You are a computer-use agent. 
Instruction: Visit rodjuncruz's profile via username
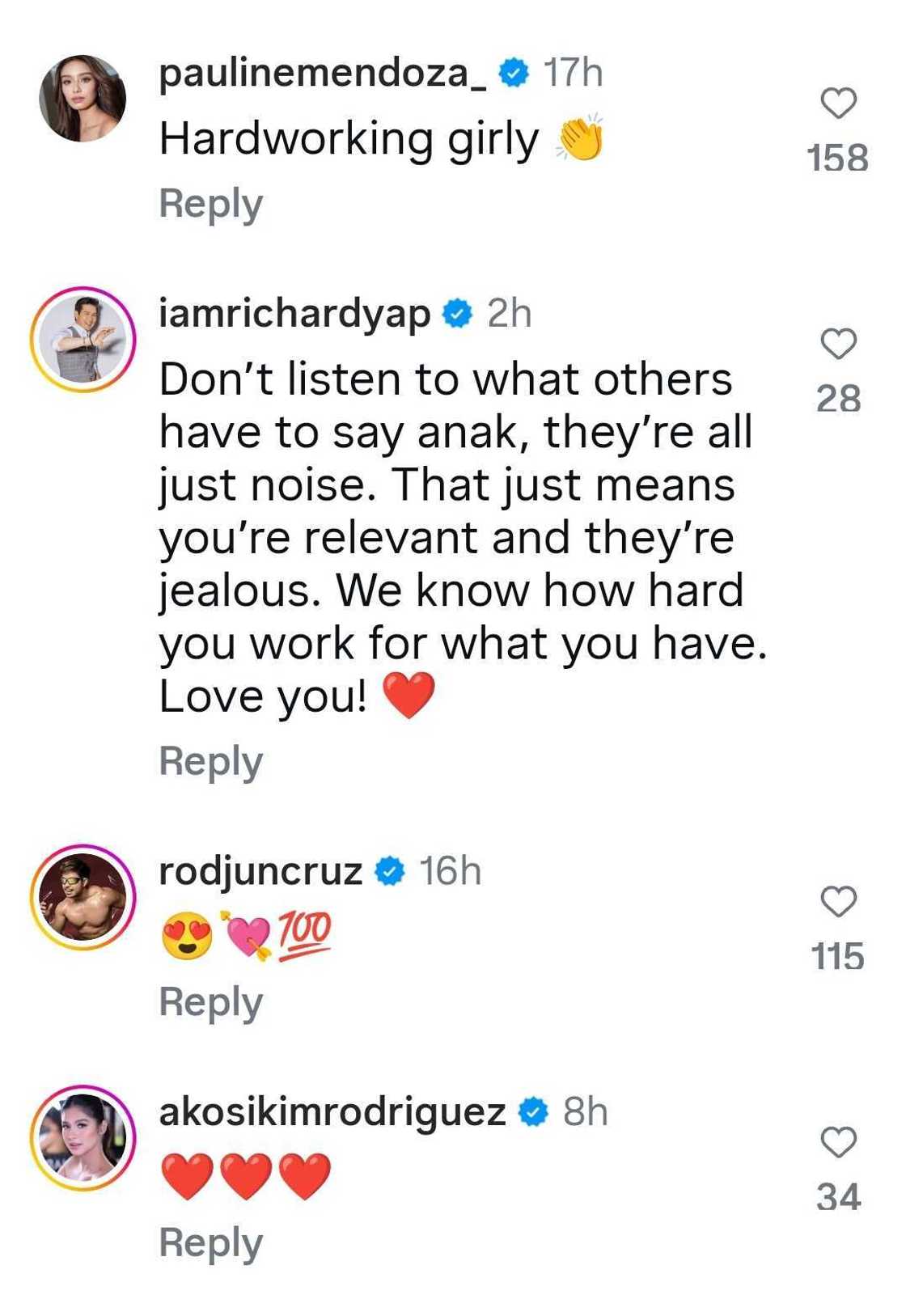pyautogui.click(x=260, y=871)
